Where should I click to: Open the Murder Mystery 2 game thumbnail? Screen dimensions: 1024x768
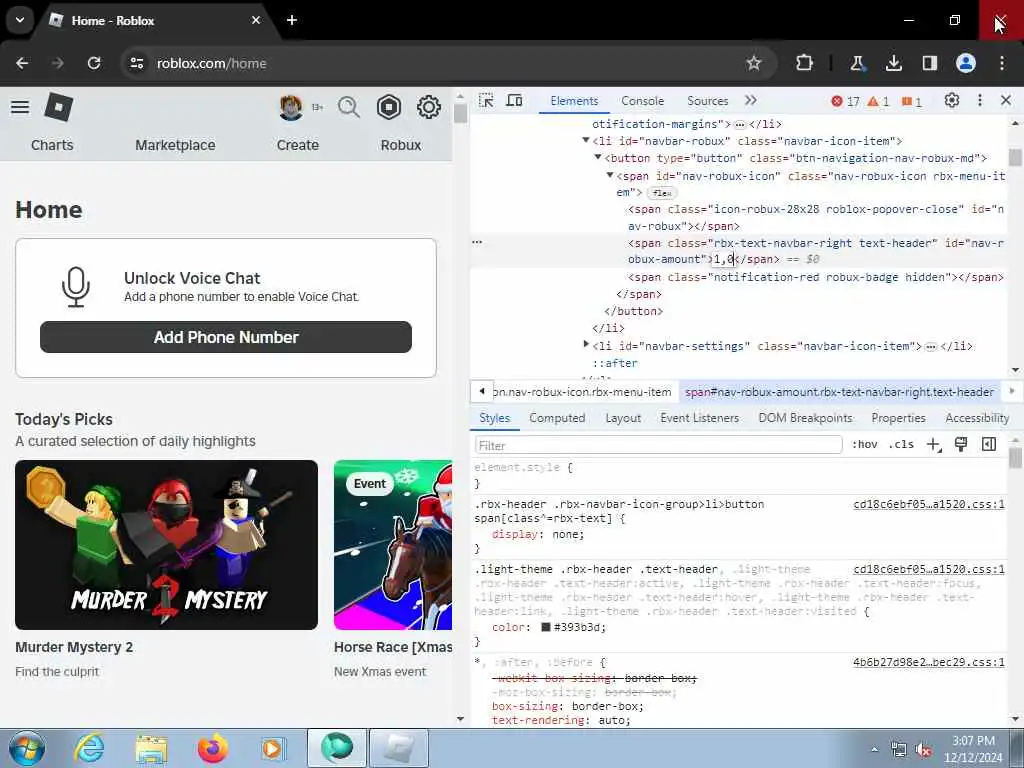[x=167, y=545]
